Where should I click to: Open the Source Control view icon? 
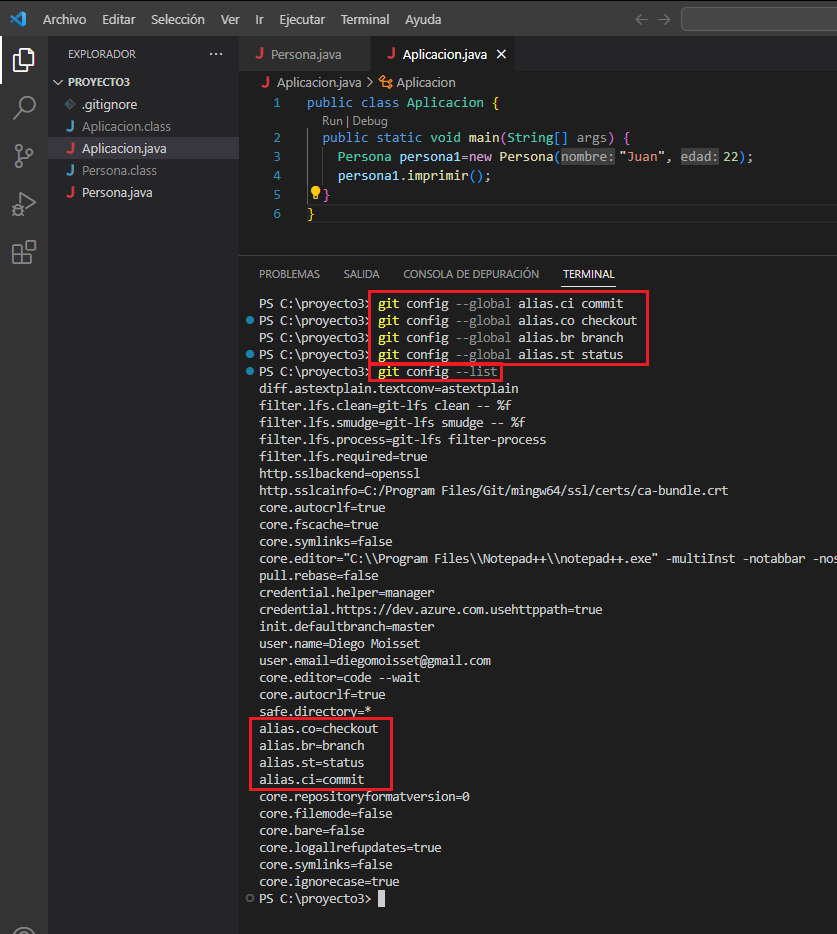24,156
